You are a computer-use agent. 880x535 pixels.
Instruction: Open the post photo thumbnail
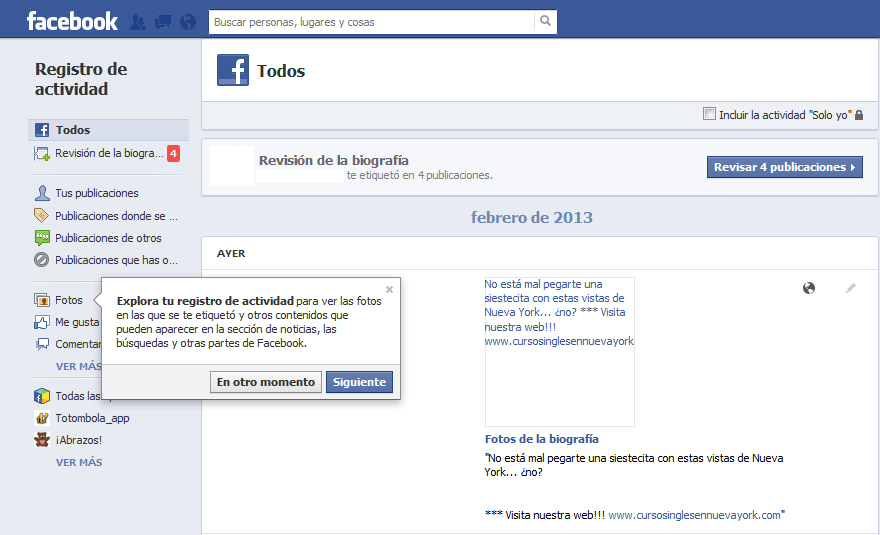[560, 352]
